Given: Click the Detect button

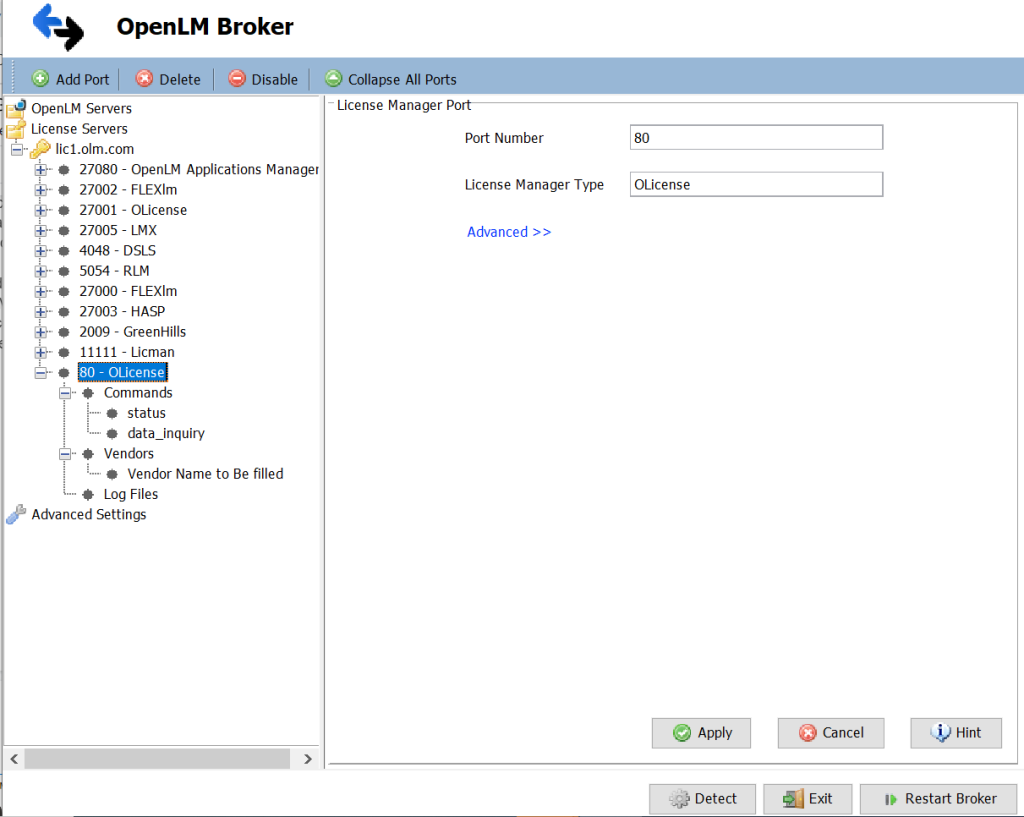Looking at the screenshot, I should (x=702, y=798).
